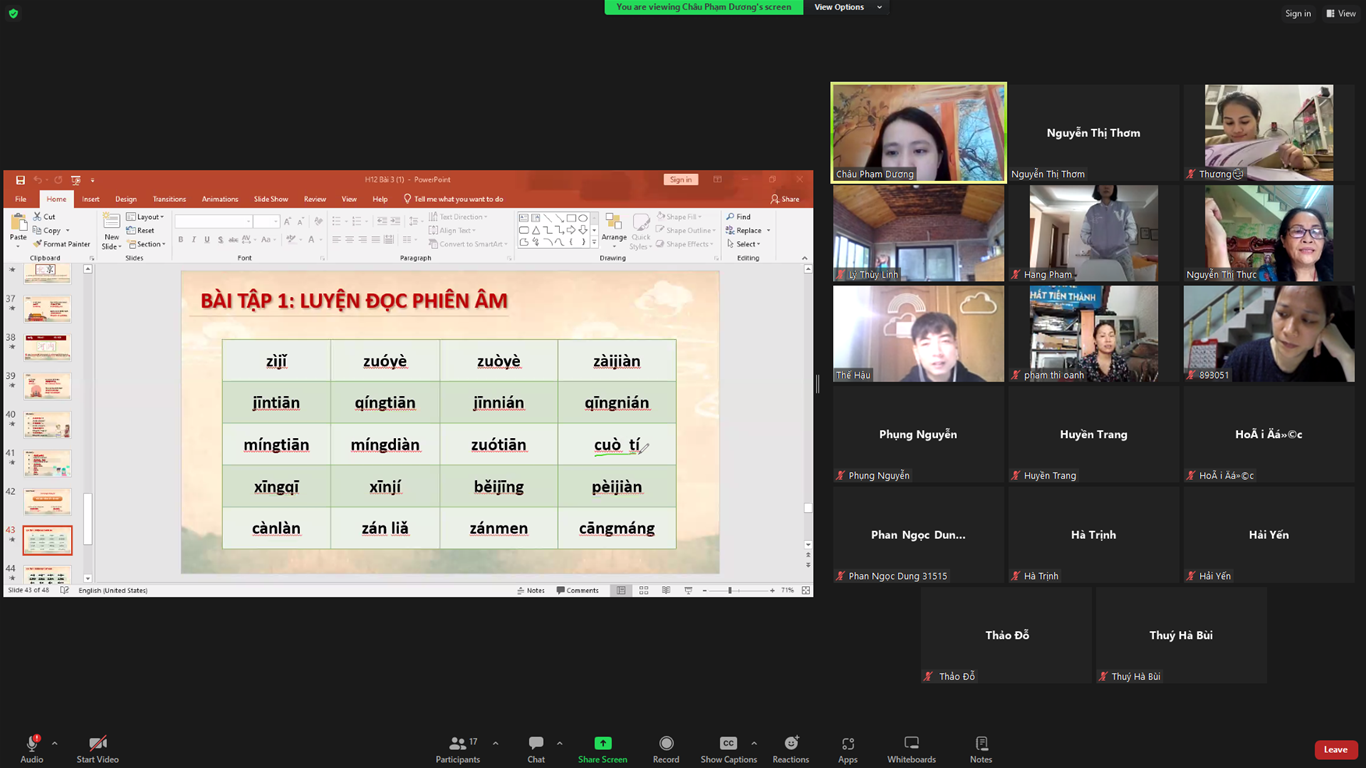Click Clear All Formatting icon

click(318, 221)
